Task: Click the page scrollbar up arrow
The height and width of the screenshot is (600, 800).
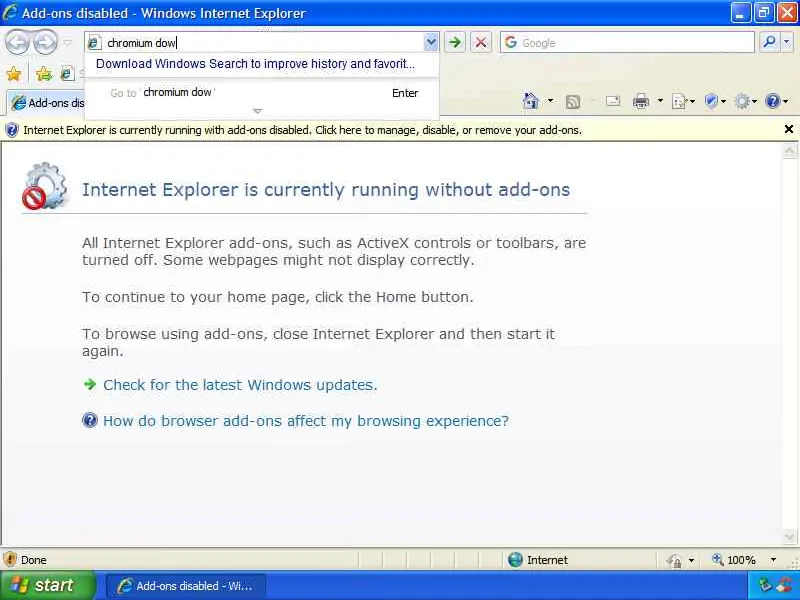Action: coord(789,151)
